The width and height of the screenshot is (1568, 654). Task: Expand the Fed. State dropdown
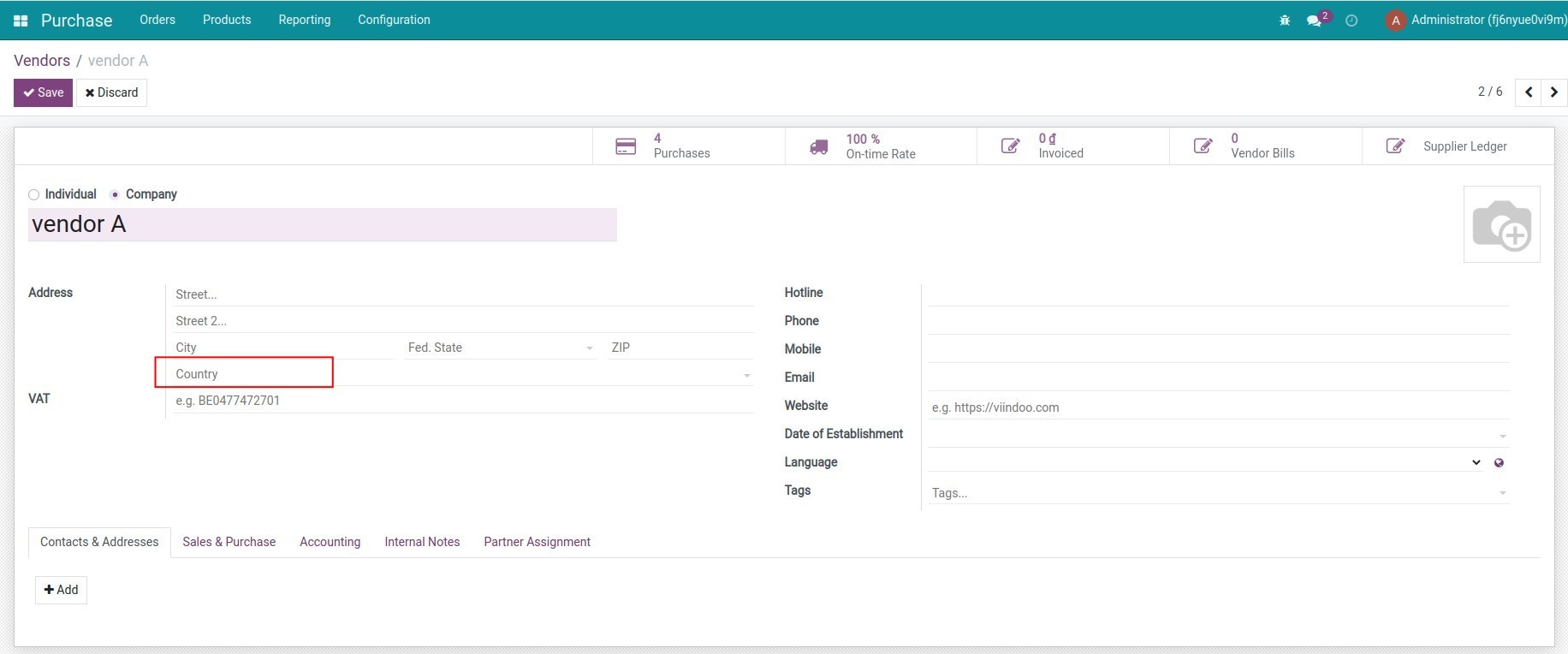589,348
